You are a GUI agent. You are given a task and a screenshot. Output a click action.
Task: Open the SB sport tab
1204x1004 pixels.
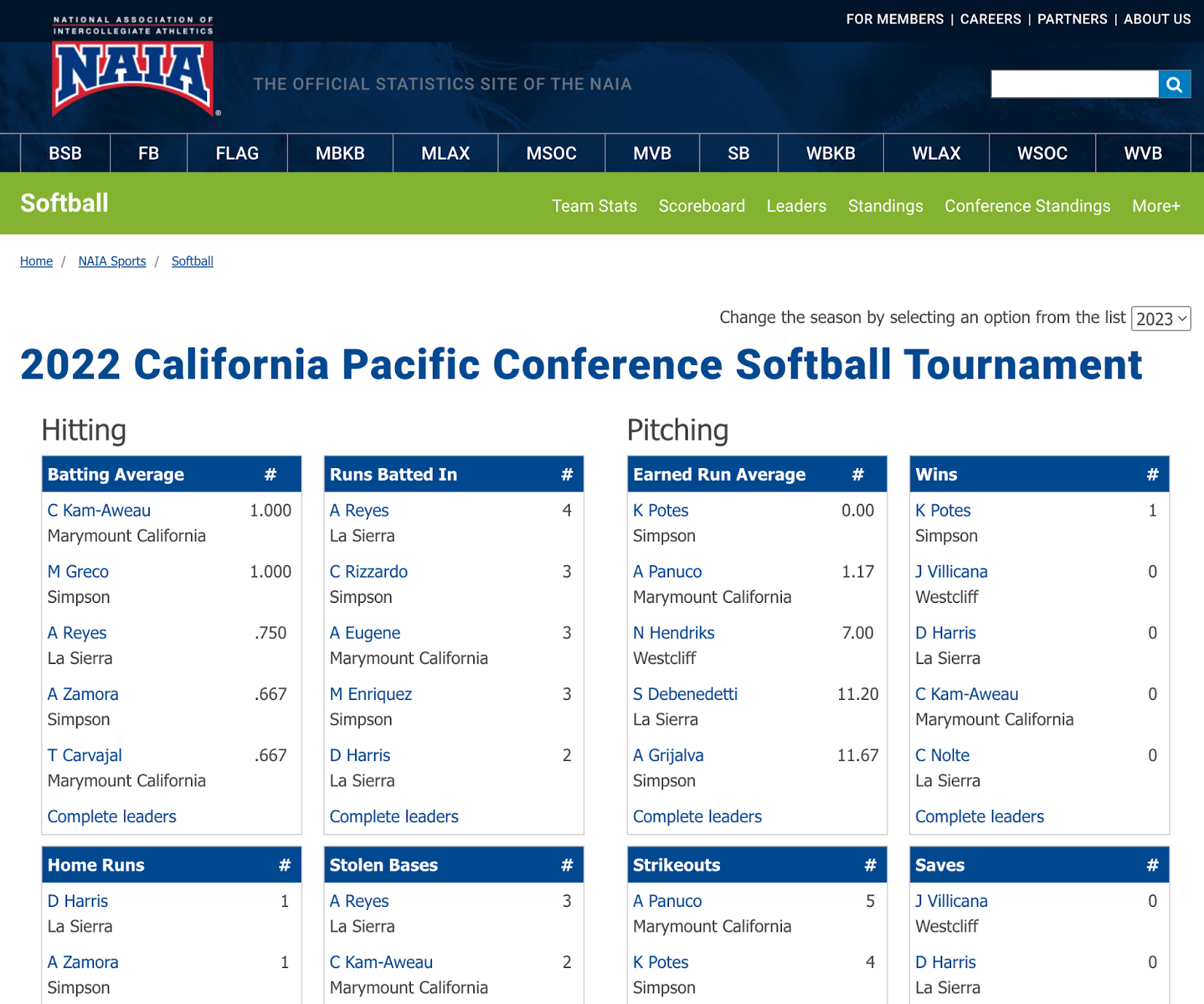point(739,154)
